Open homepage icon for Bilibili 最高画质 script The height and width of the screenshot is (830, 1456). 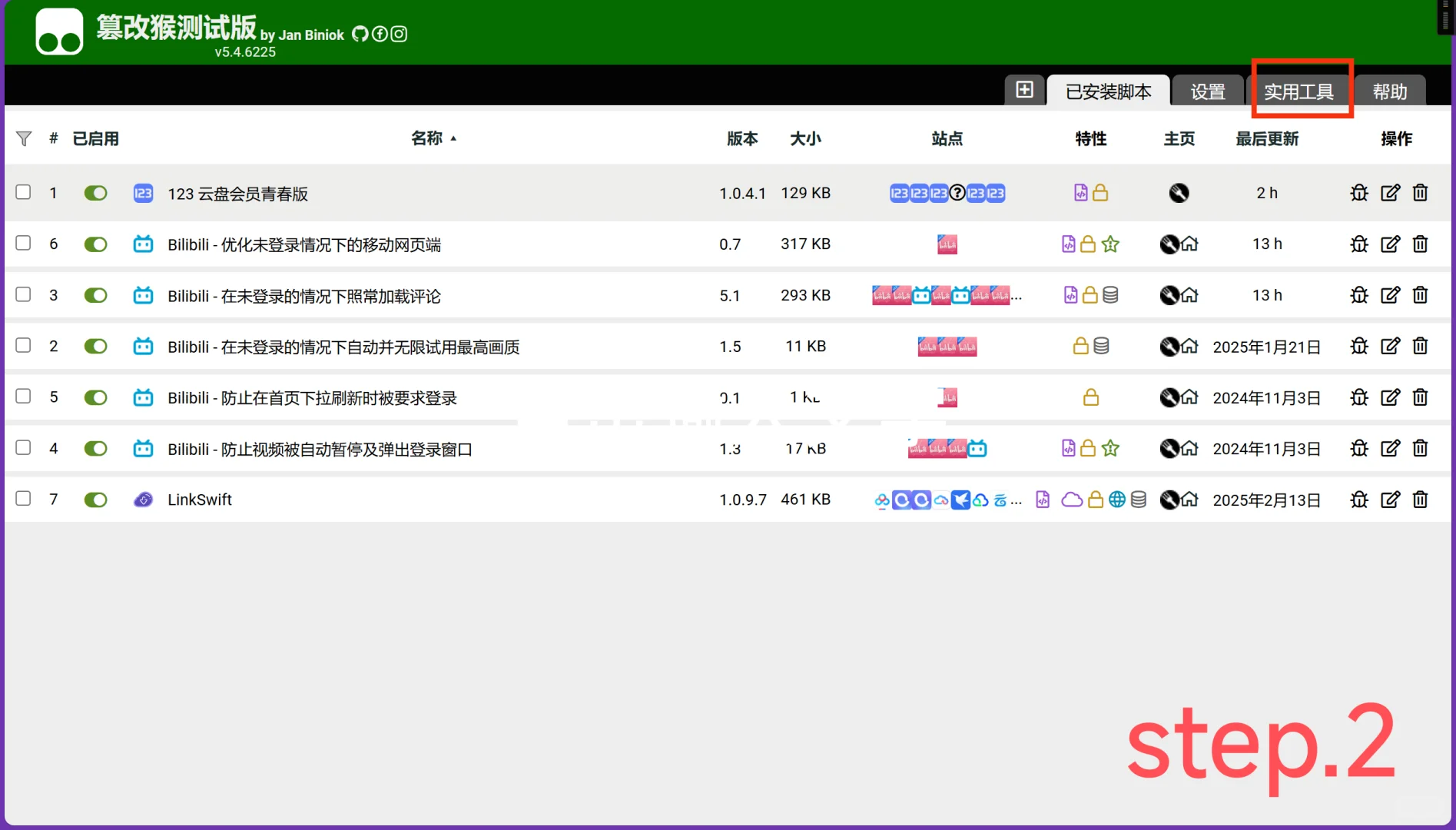[x=1189, y=347]
